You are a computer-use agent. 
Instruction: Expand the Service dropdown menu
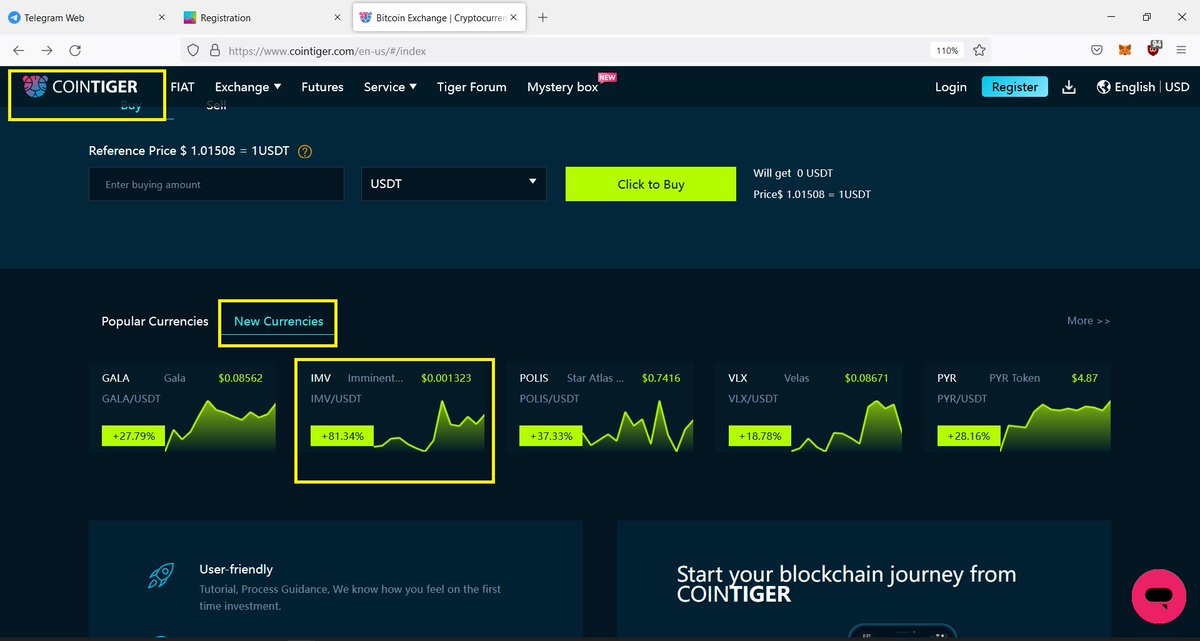[390, 87]
